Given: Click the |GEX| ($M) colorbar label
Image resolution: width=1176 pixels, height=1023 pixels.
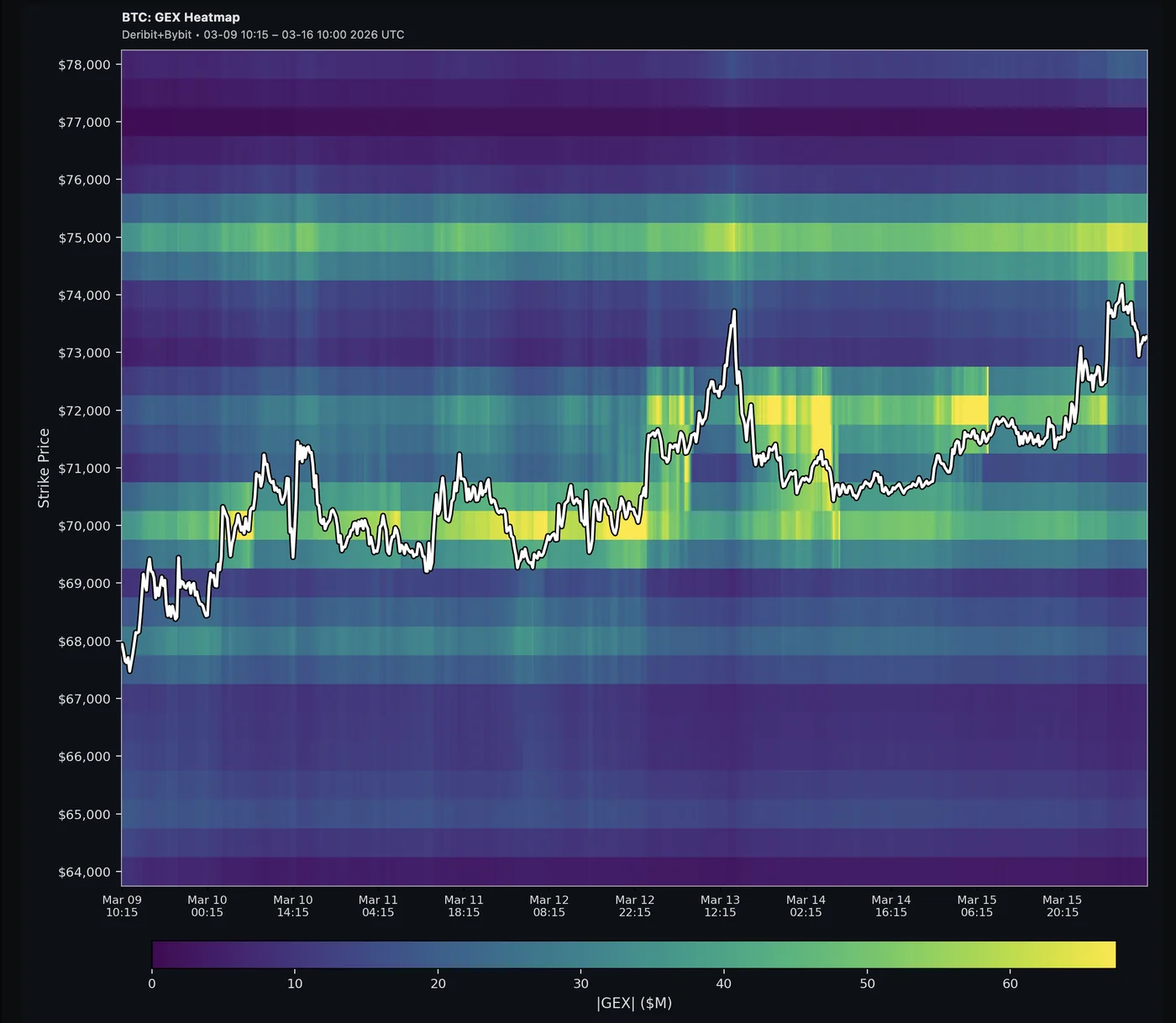Looking at the screenshot, I should click(634, 1003).
